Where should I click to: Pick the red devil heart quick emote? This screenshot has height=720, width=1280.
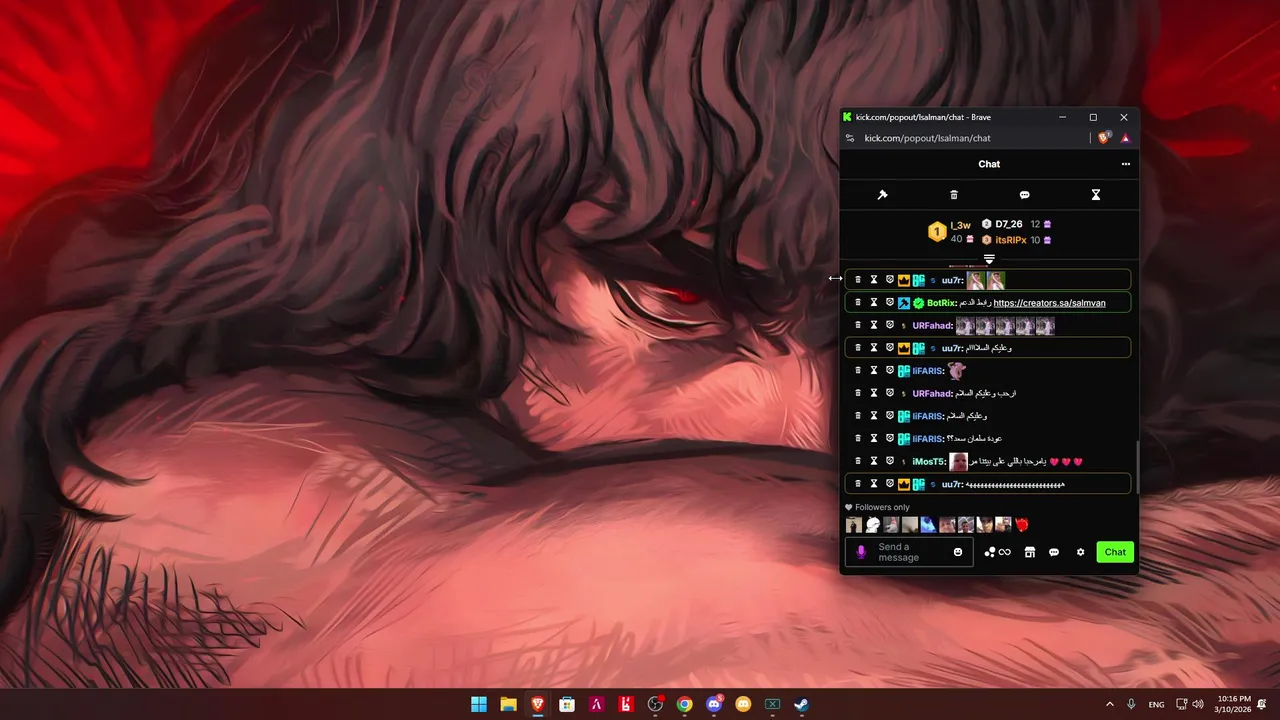(1021, 524)
